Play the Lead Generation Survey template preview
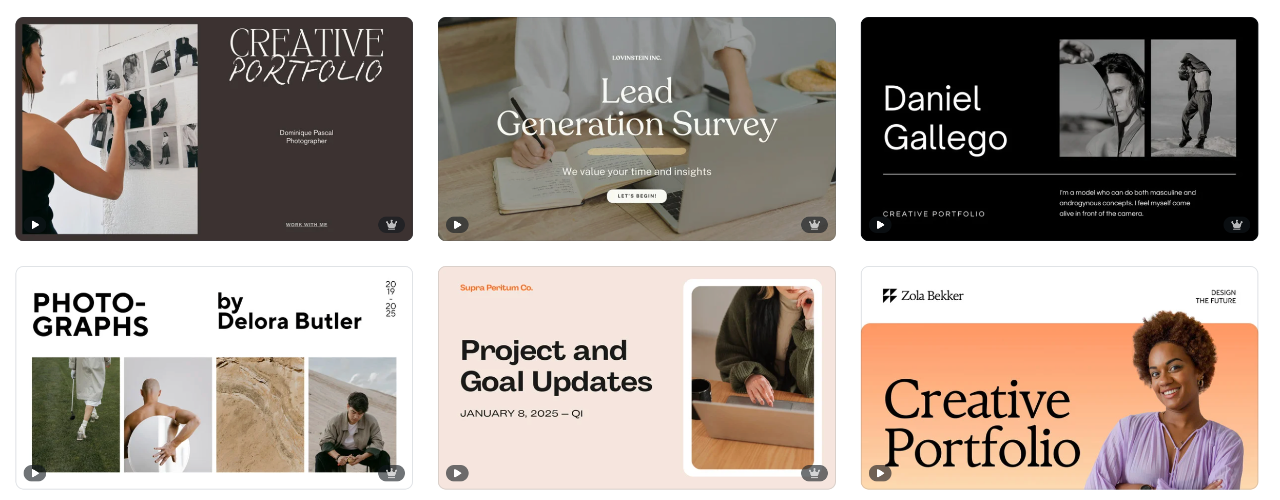 coord(457,225)
